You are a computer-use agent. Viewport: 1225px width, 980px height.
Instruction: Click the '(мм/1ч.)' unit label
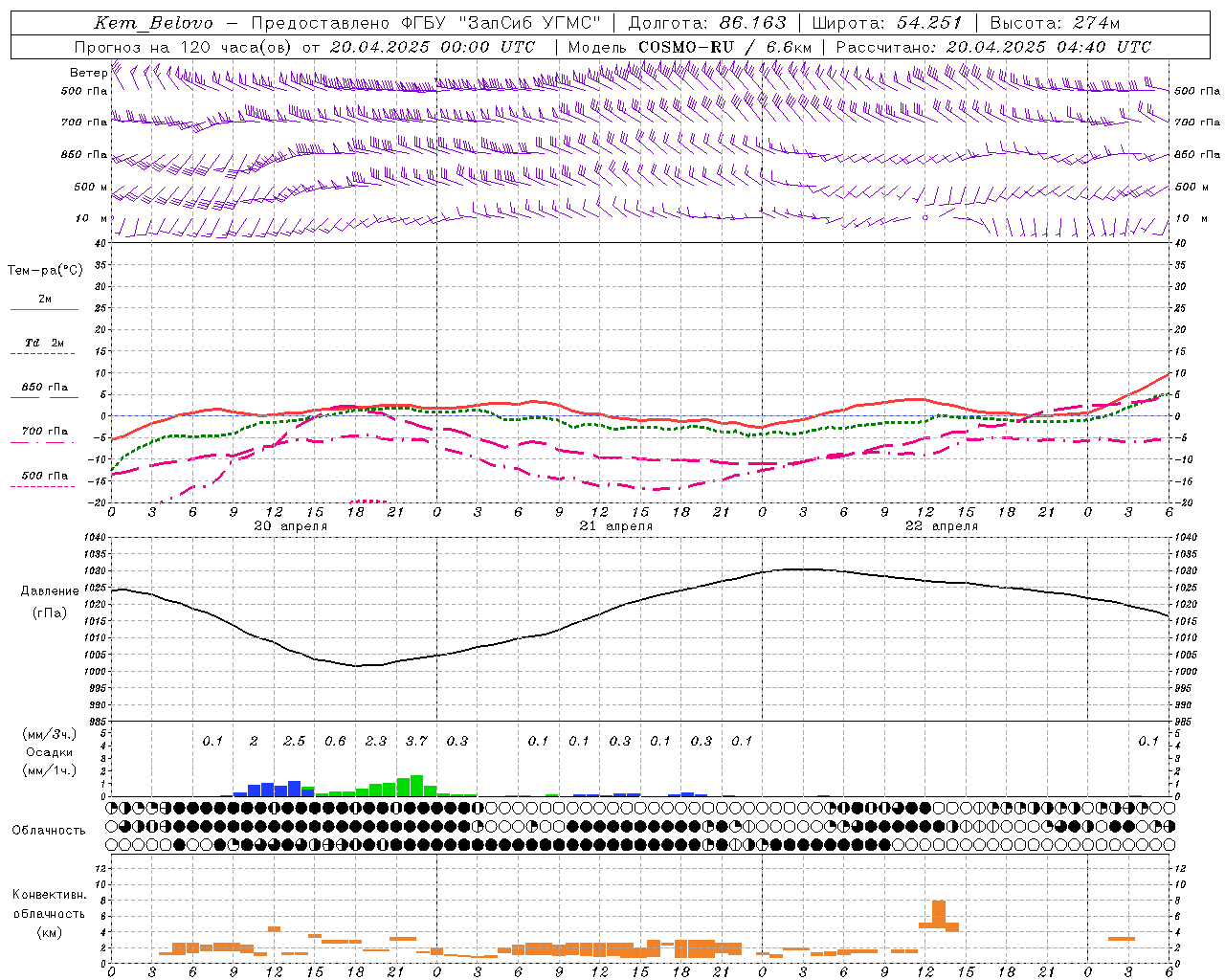pos(50,770)
